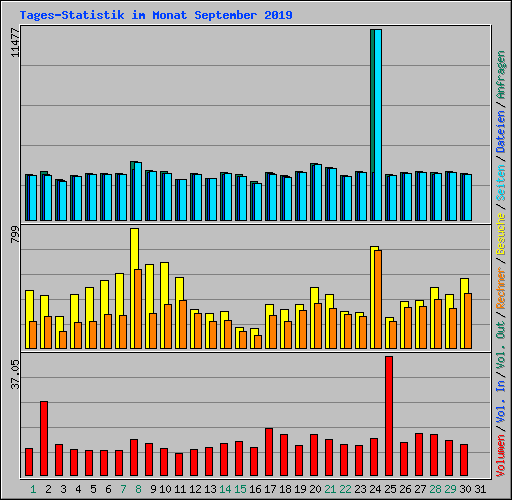Click day label 27 on the x-axis
The width and height of the screenshot is (512, 500).
(420, 489)
